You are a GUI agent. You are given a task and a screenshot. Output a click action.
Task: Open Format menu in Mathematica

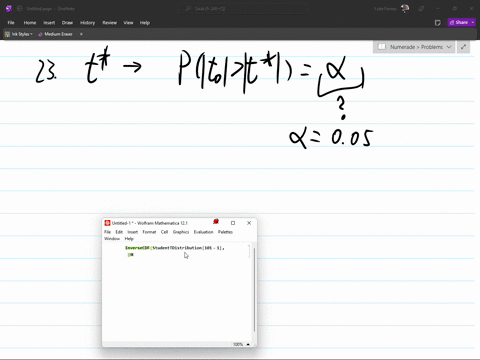click(x=149, y=232)
